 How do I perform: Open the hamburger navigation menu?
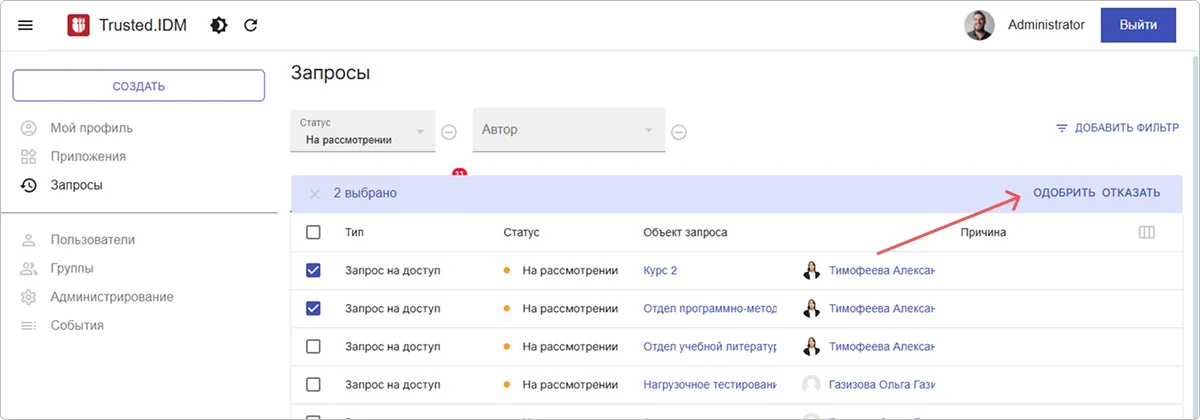(26, 25)
